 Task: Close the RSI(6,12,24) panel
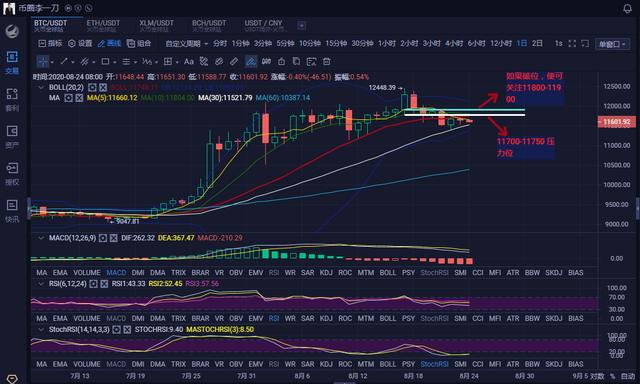pos(104,284)
